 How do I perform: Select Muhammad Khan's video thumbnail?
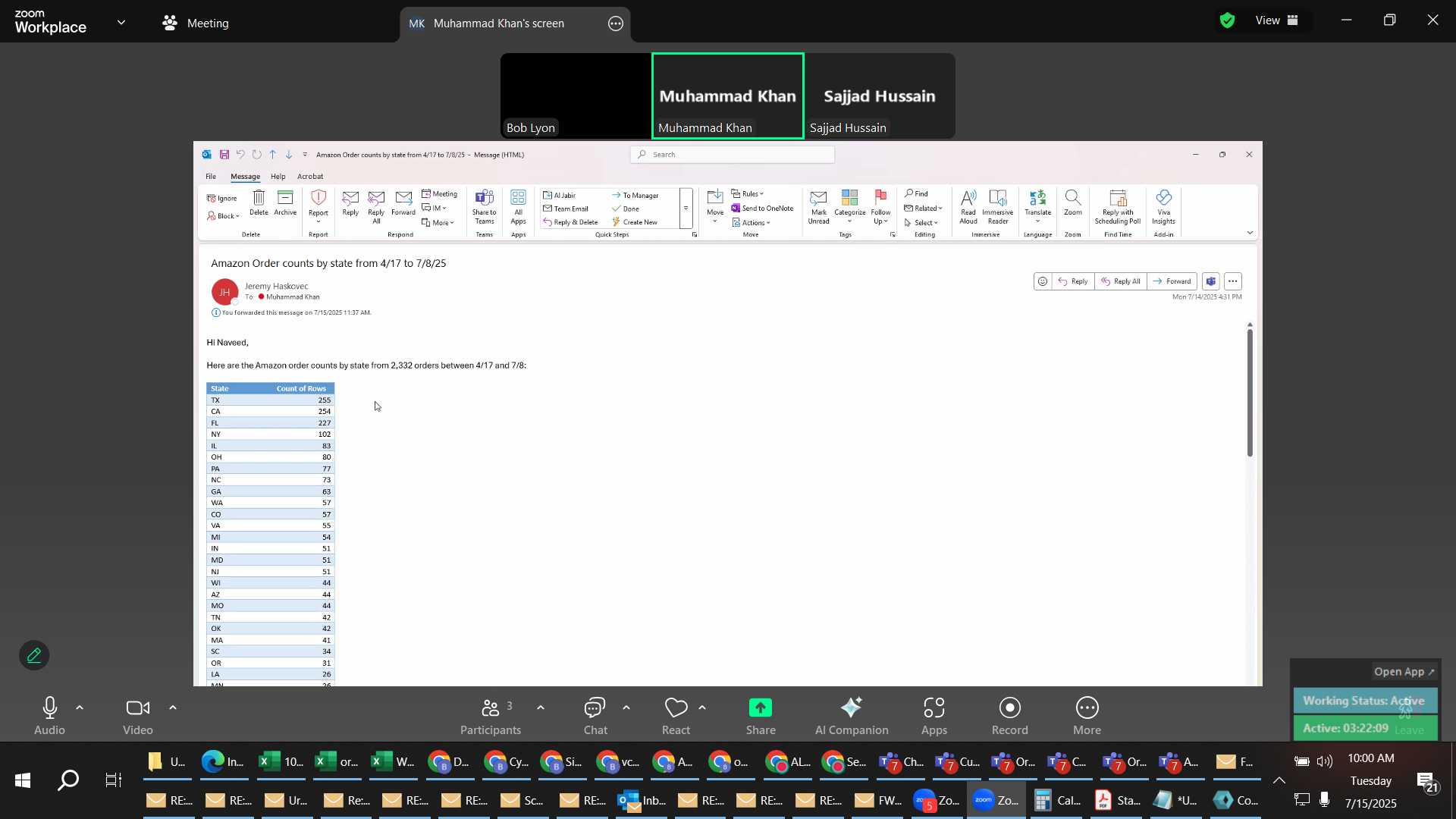(728, 96)
